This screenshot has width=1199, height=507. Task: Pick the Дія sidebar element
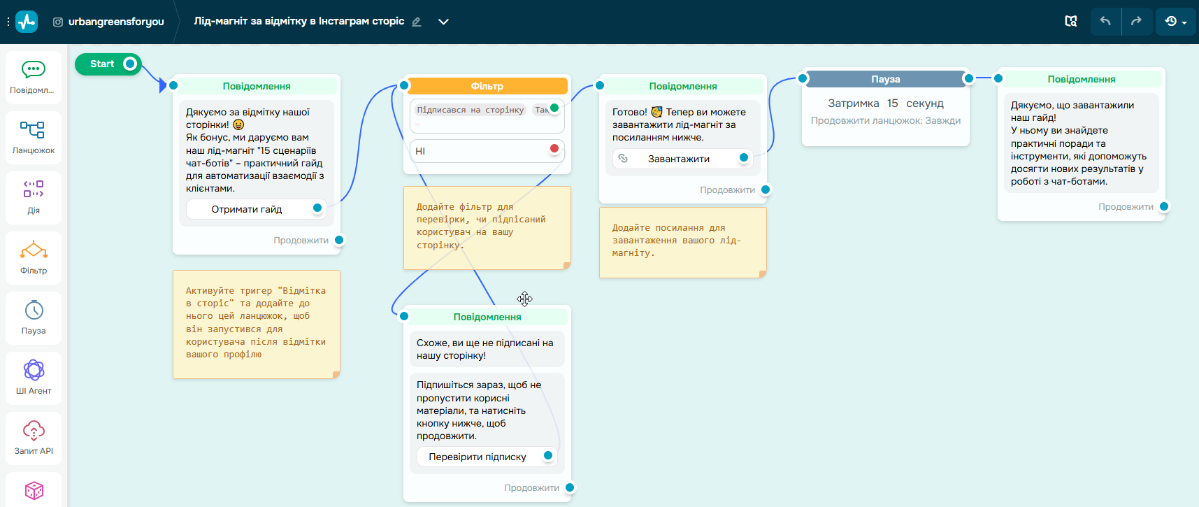point(33,196)
